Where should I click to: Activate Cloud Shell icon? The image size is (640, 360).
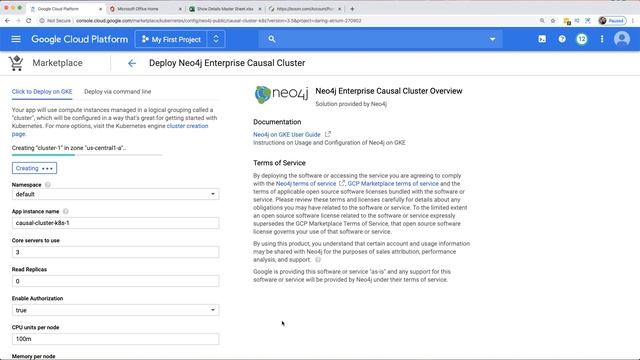click(x=542, y=39)
